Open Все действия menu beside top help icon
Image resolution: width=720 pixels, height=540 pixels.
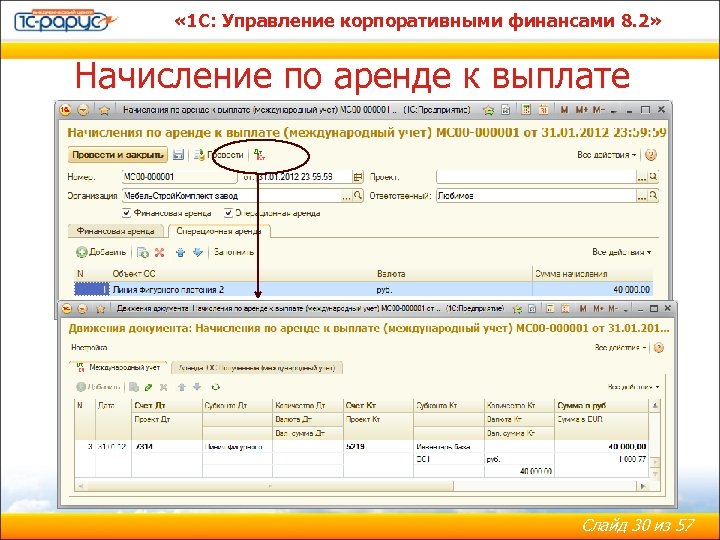point(606,155)
